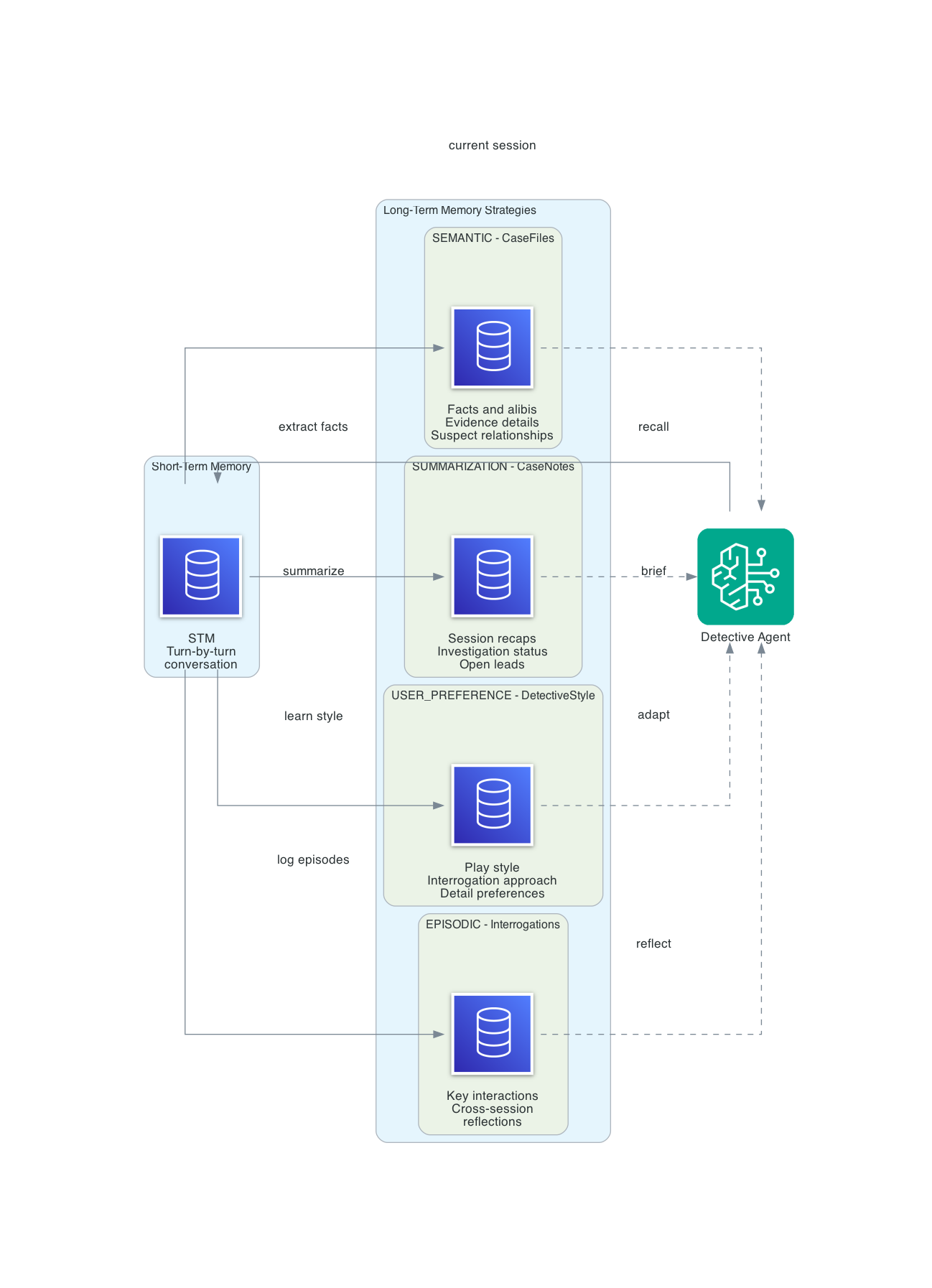The image size is (932, 1288).
Task: Click the 'Detective Agent' label
Action: coord(745,637)
